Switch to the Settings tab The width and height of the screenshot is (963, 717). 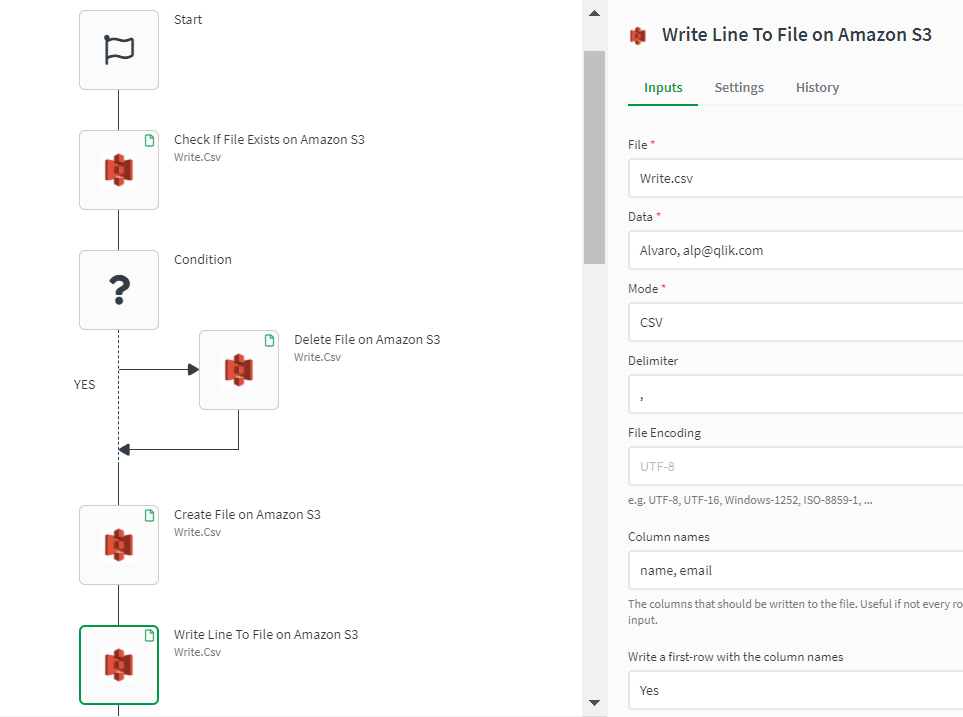tap(738, 87)
